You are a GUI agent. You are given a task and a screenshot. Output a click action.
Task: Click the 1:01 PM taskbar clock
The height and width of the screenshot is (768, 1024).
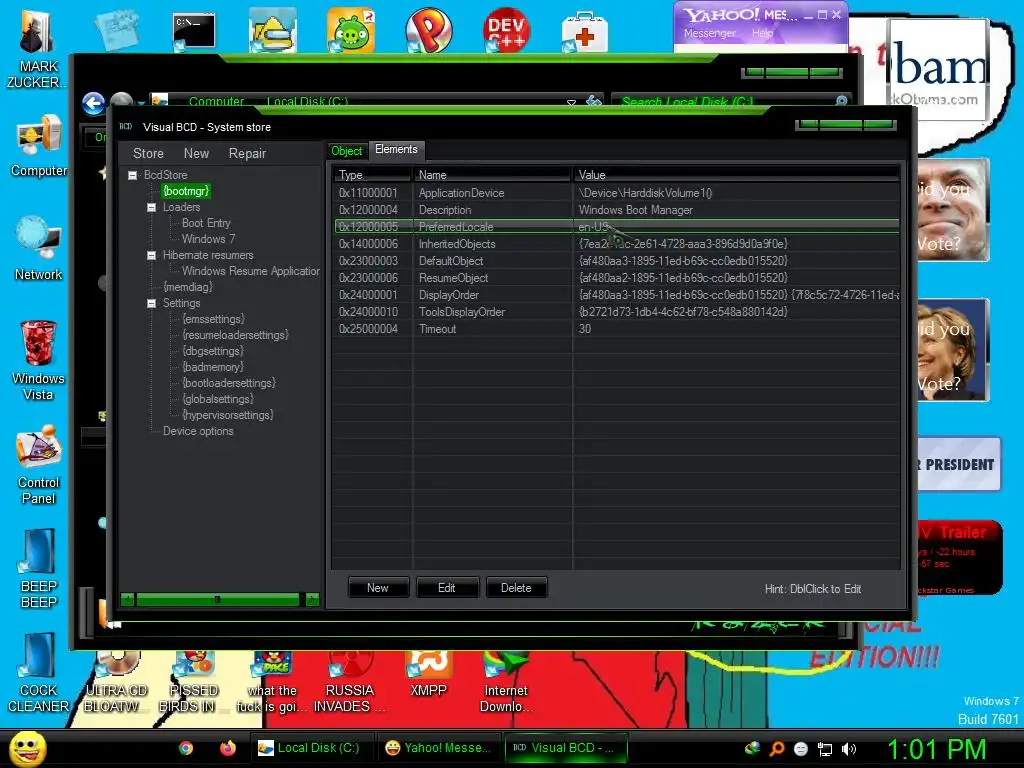point(936,748)
